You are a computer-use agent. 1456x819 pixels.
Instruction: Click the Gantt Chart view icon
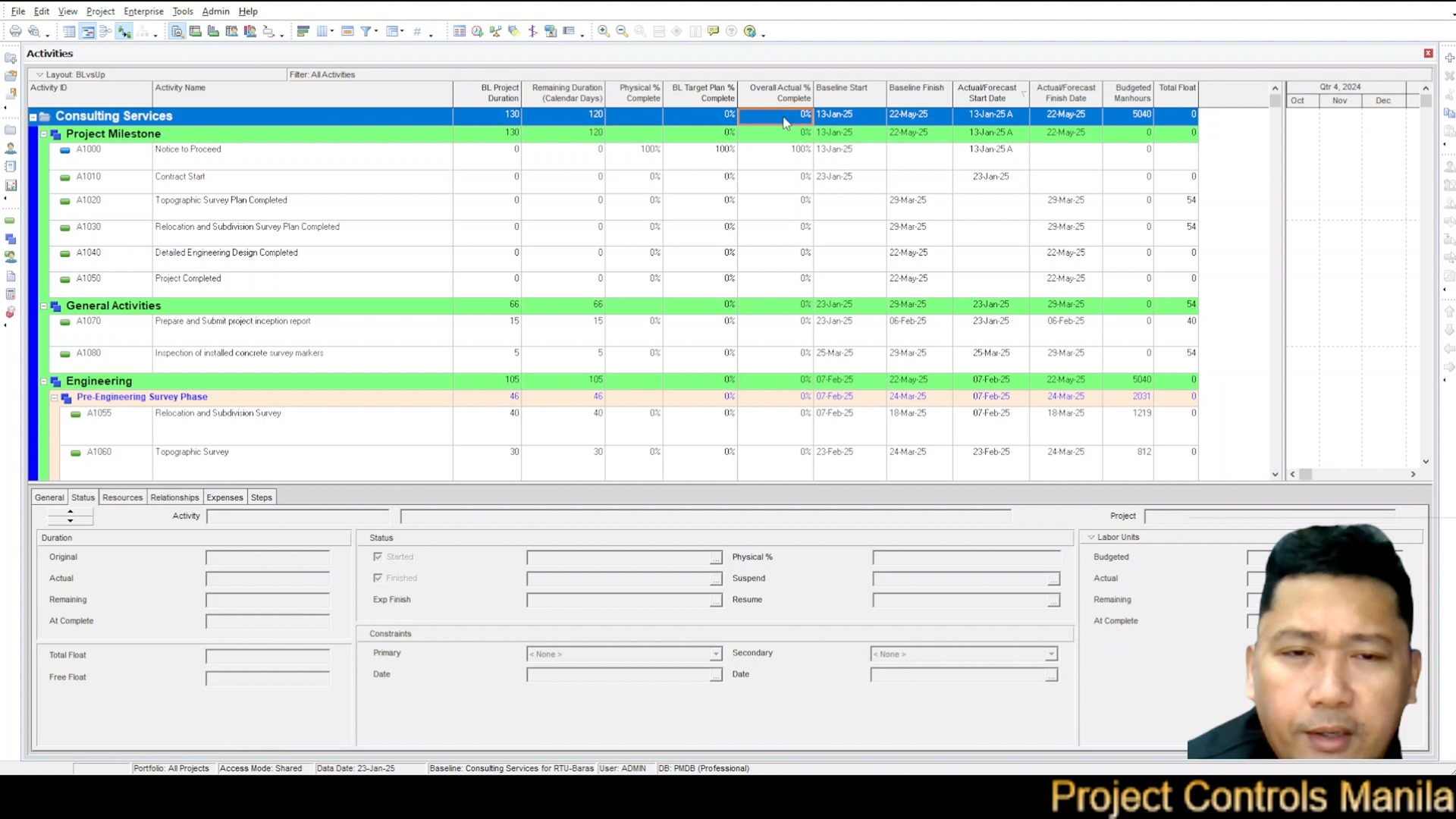coord(88,31)
